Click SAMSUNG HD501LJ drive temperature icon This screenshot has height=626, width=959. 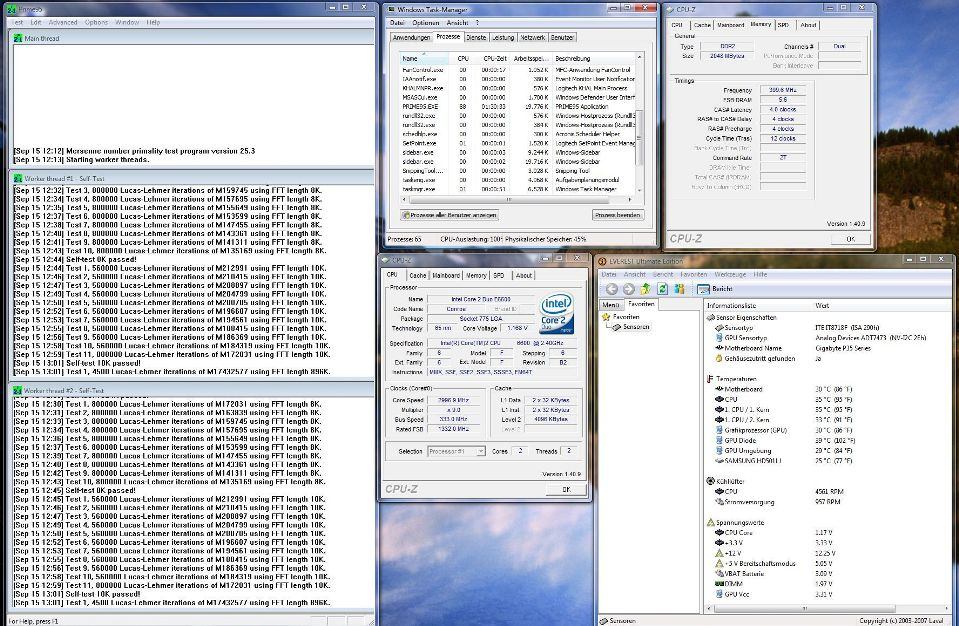[x=719, y=461]
